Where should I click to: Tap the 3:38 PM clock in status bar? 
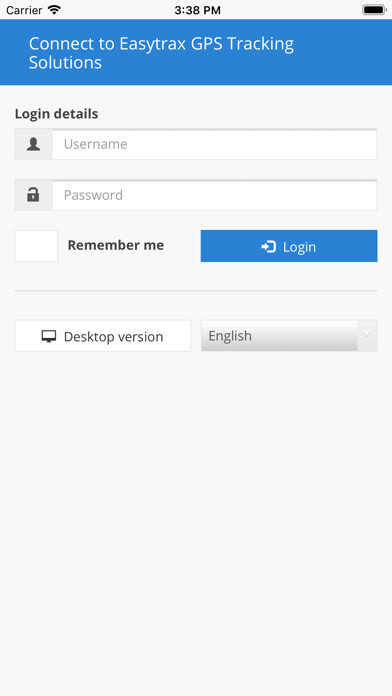coord(197,10)
